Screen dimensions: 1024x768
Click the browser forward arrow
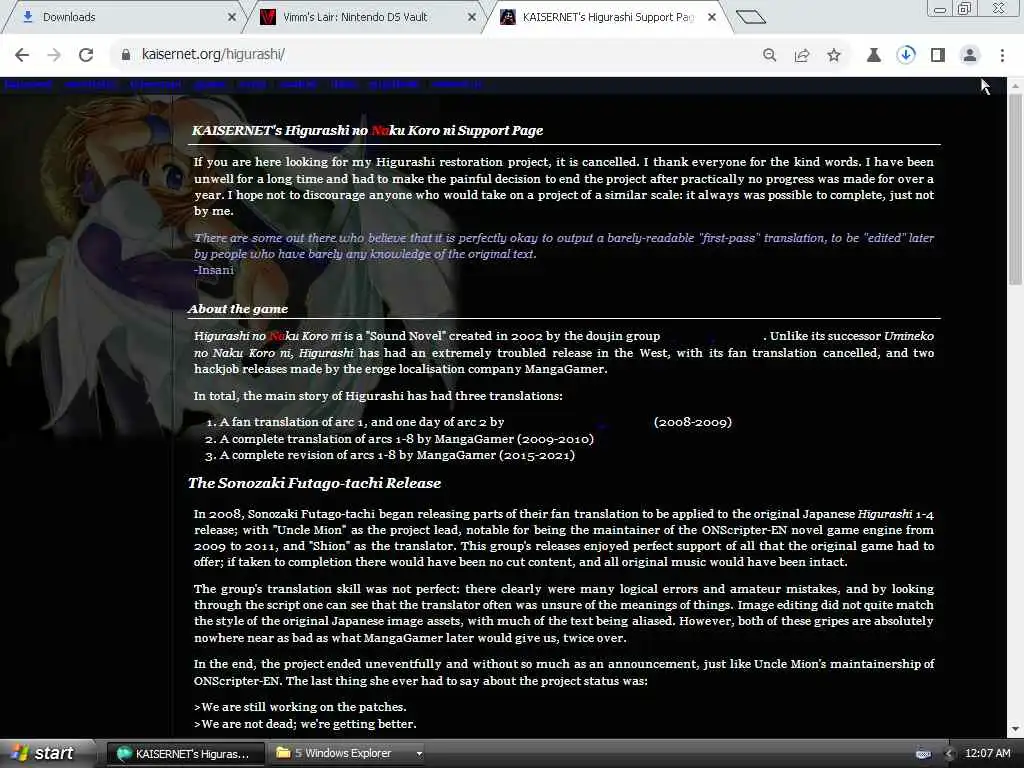tap(54, 55)
